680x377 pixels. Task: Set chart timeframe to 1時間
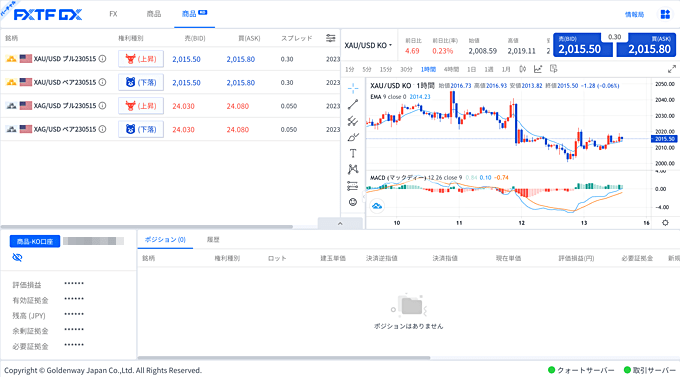[428, 69]
